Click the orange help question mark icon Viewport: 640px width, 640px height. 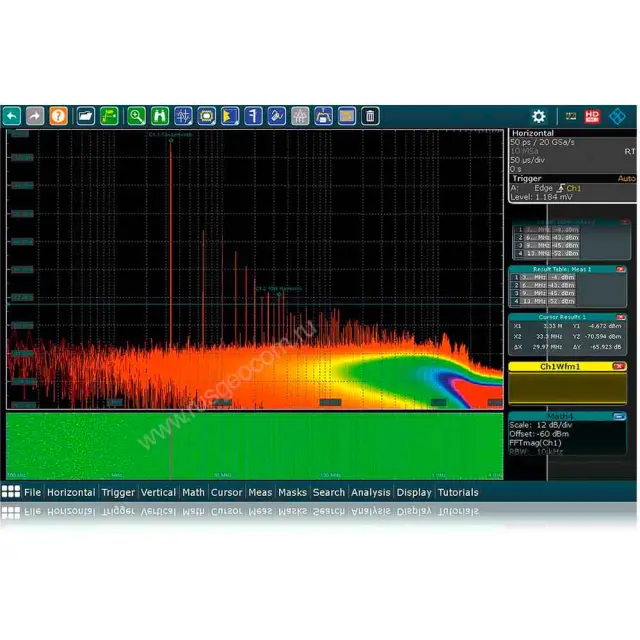click(x=59, y=116)
